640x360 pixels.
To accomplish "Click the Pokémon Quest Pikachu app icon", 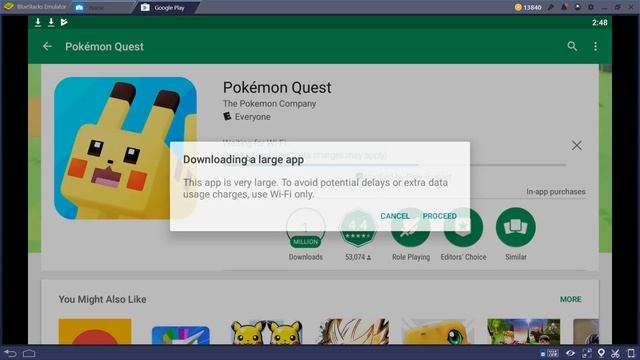I will coord(125,148).
